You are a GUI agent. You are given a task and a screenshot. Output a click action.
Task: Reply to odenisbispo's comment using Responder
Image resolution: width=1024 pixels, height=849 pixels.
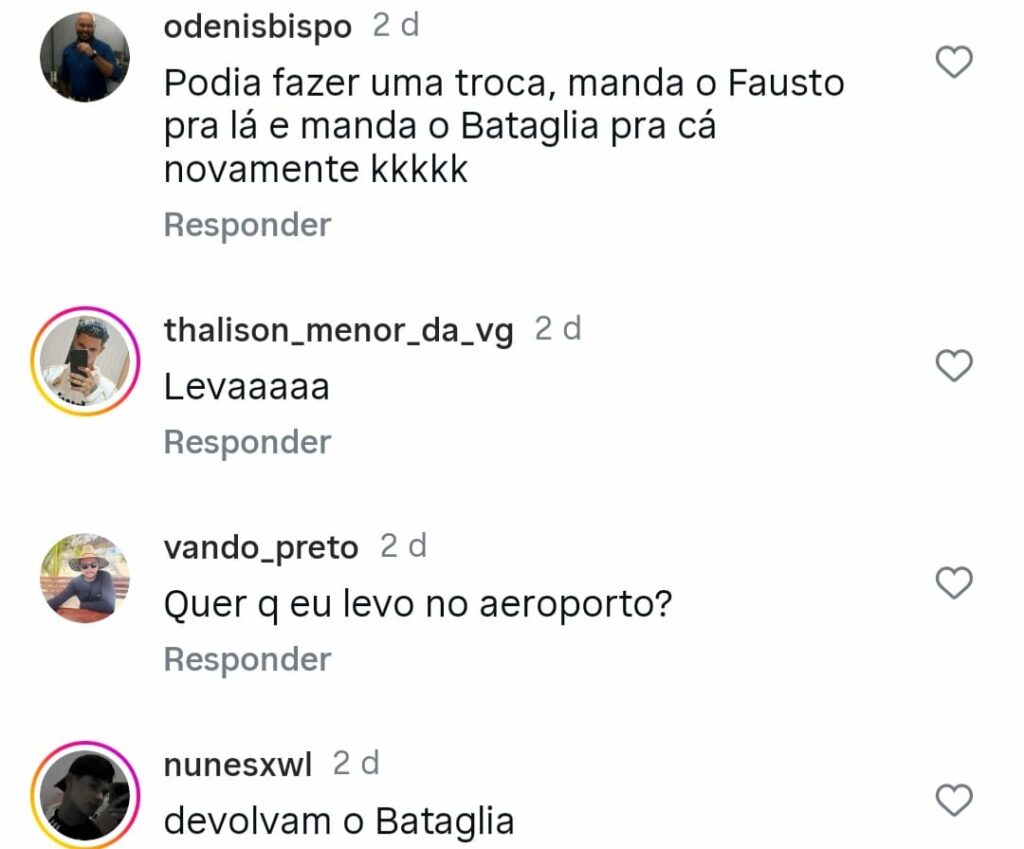tap(248, 225)
